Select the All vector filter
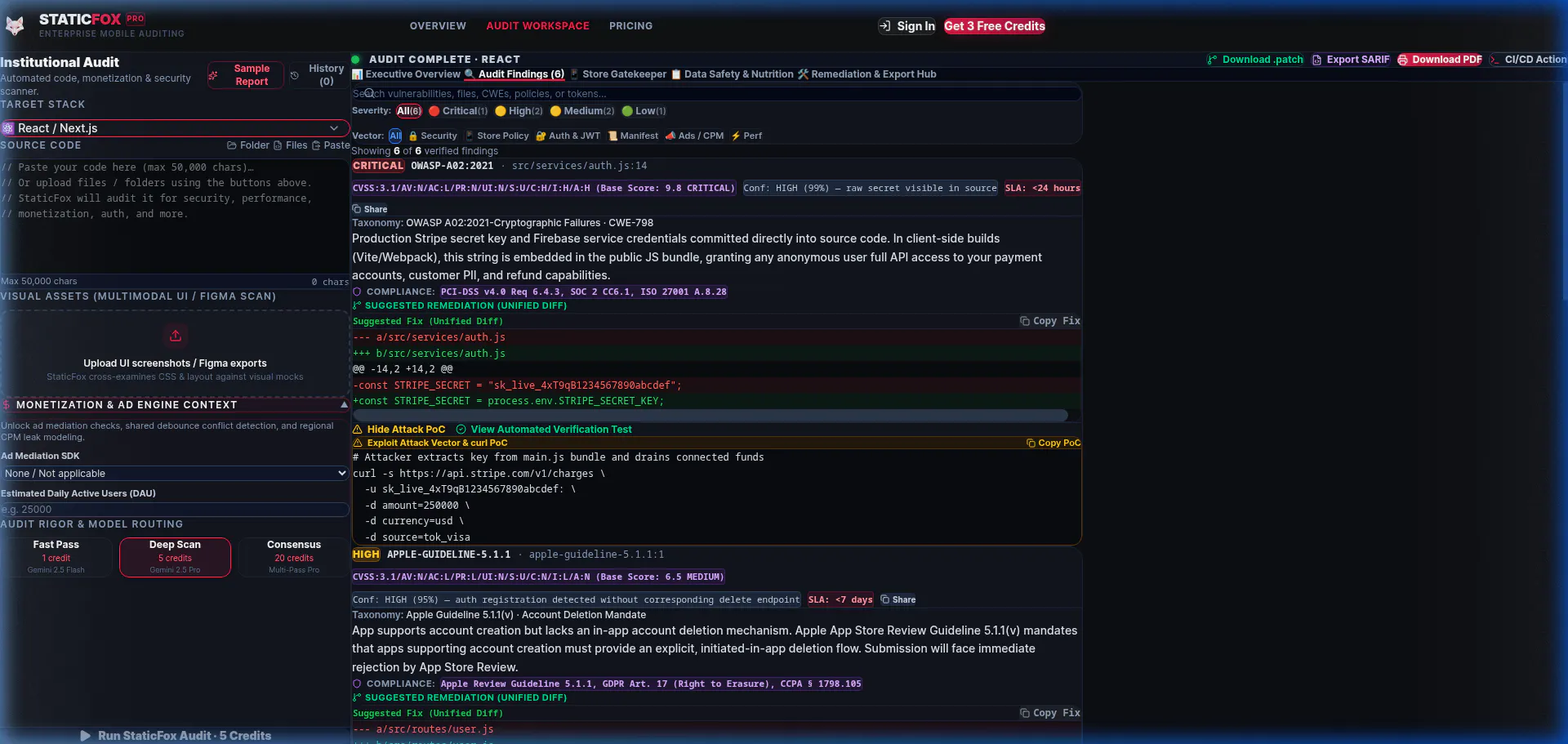This screenshot has width=1568, height=744. pyautogui.click(x=395, y=136)
